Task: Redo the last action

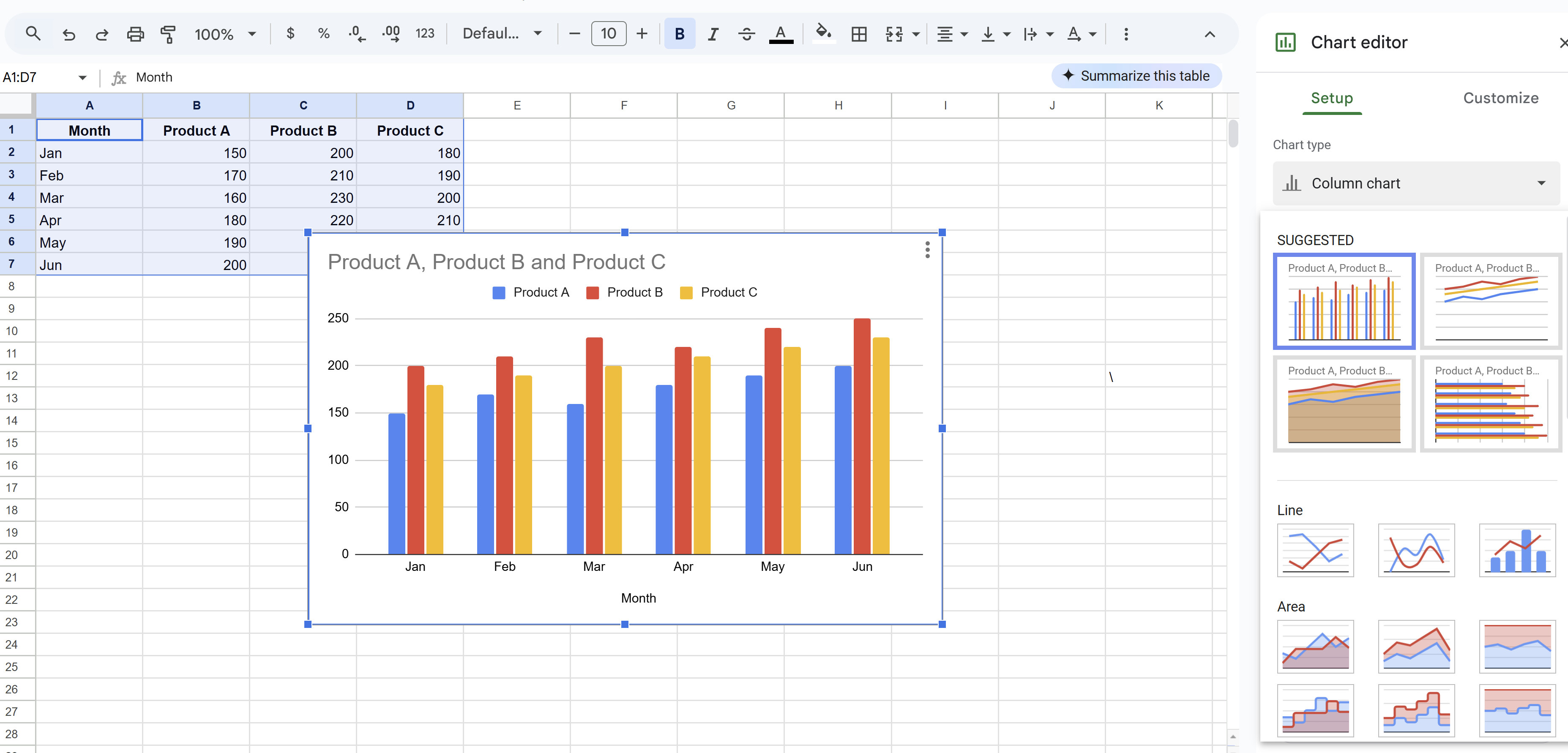Action: click(x=102, y=34)
